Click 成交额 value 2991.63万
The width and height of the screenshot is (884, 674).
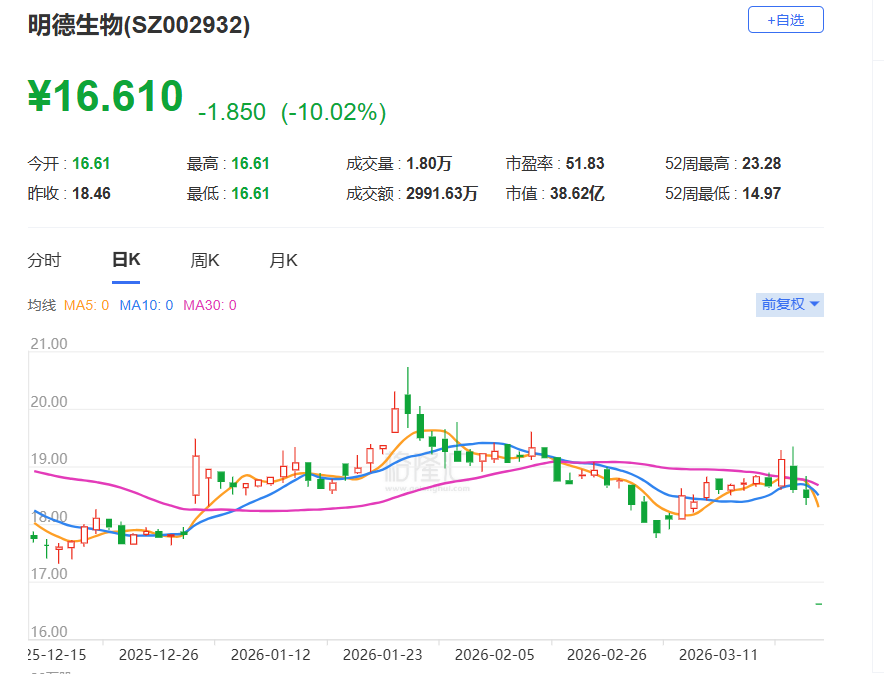coord(442,194)
